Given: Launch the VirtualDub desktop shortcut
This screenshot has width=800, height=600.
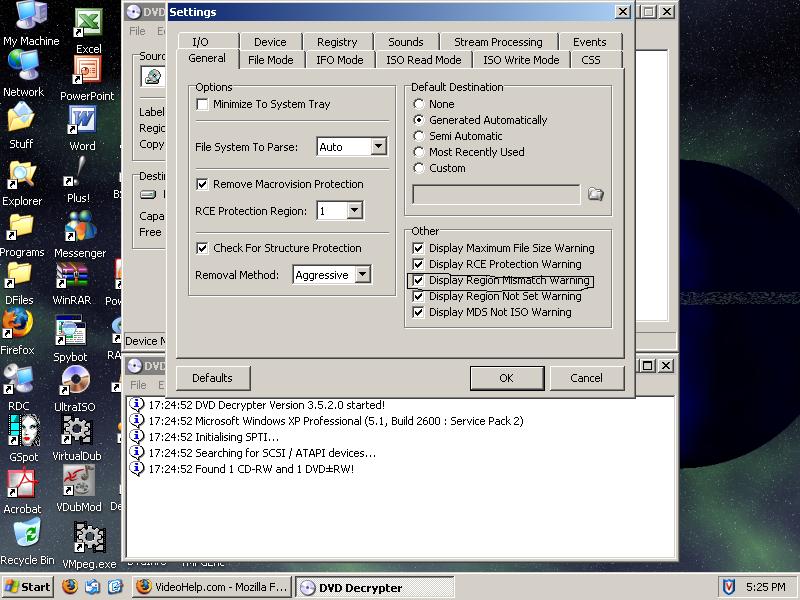Looking at the screenshot, I should tap(77, 439).
